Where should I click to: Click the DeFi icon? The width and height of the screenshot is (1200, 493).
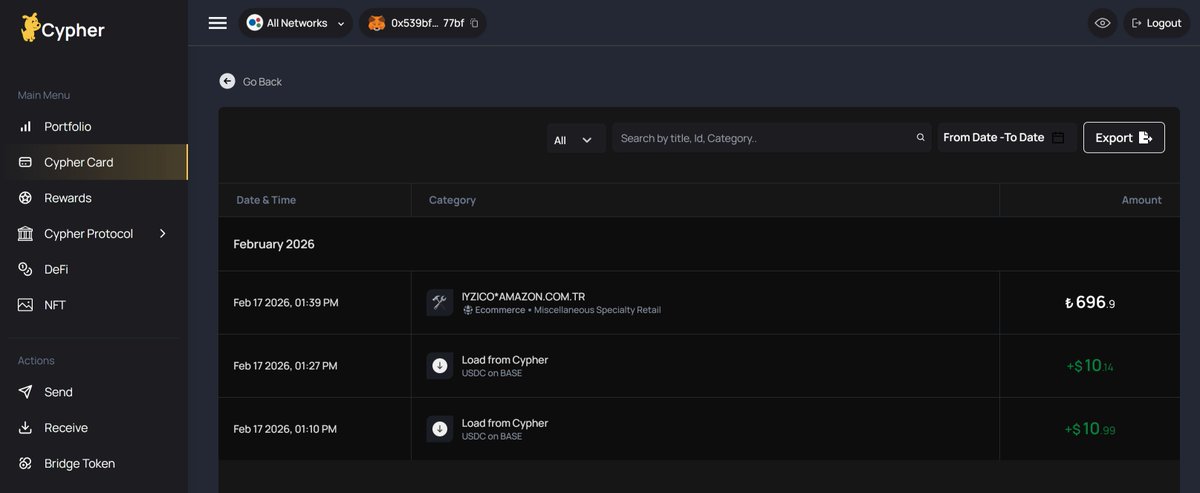pyautogui.click(x=25, y=269)
